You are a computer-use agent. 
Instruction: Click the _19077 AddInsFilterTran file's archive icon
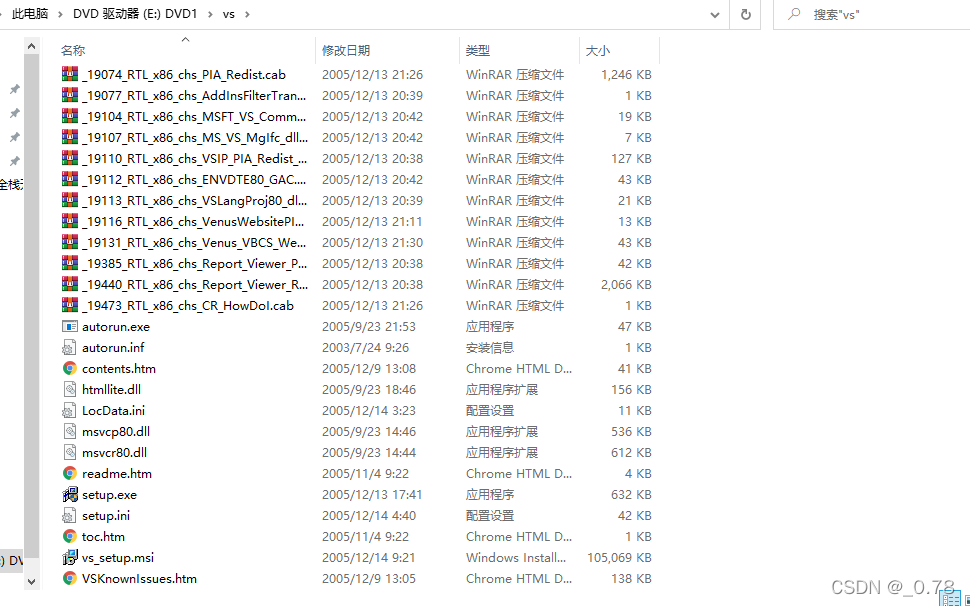coord(70,95)
